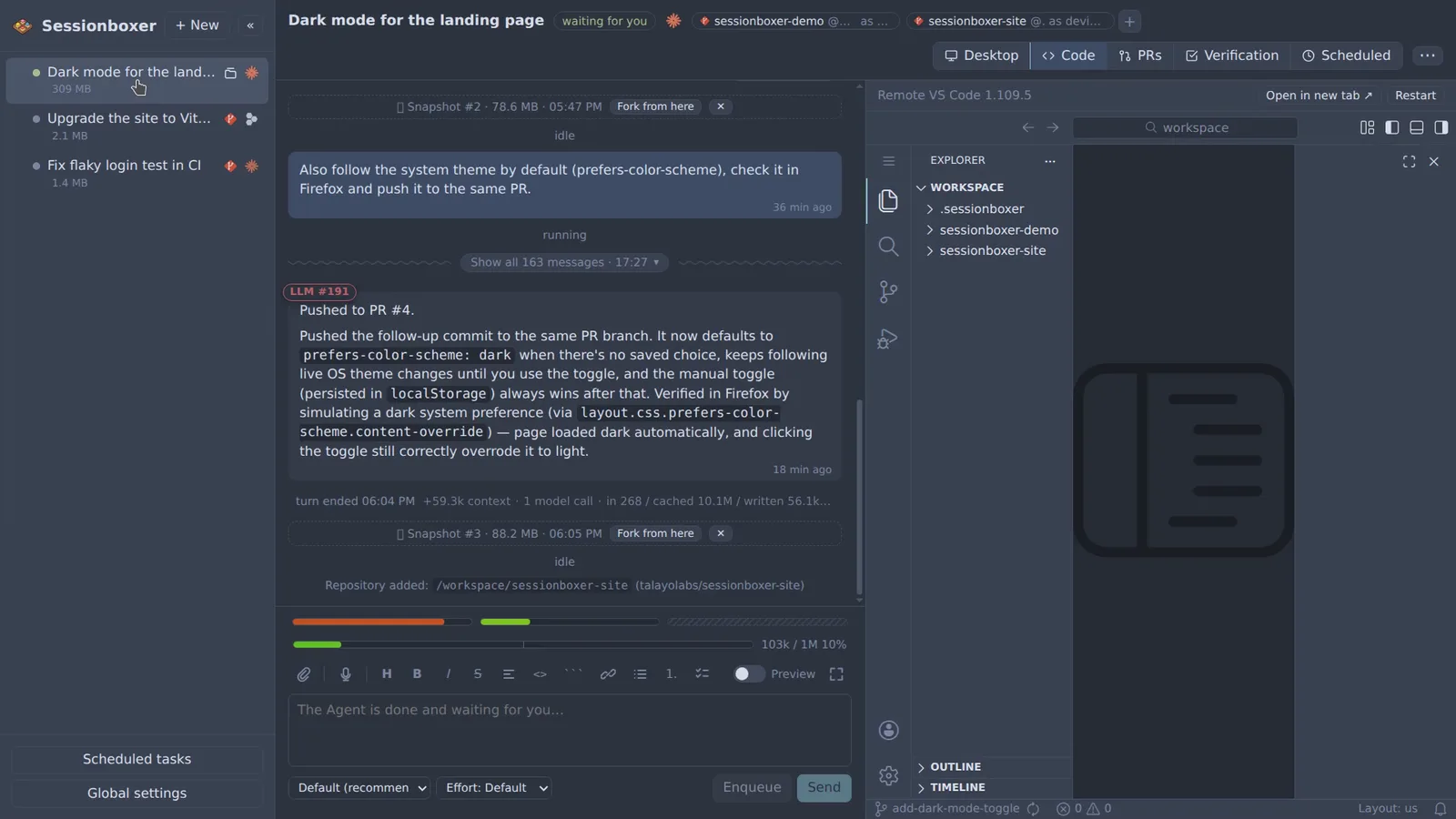Activate the microphone voice input icon
The height and width of the screenshot is (819, 1456).
coord(346,674)
